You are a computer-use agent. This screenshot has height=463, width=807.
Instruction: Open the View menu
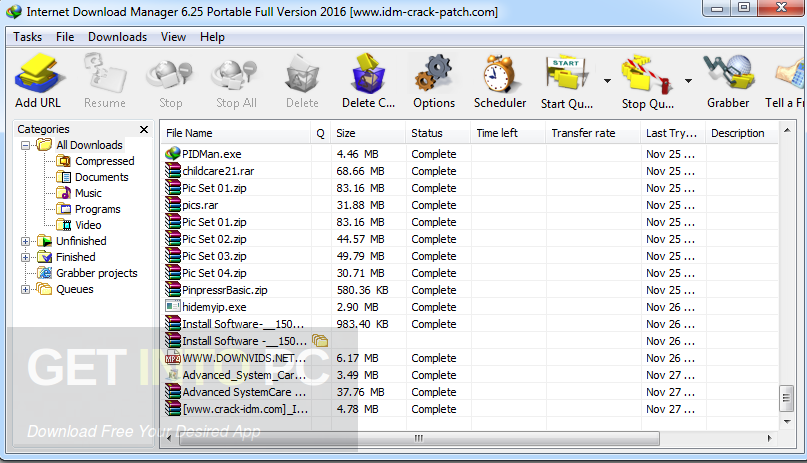pos(173,37)
